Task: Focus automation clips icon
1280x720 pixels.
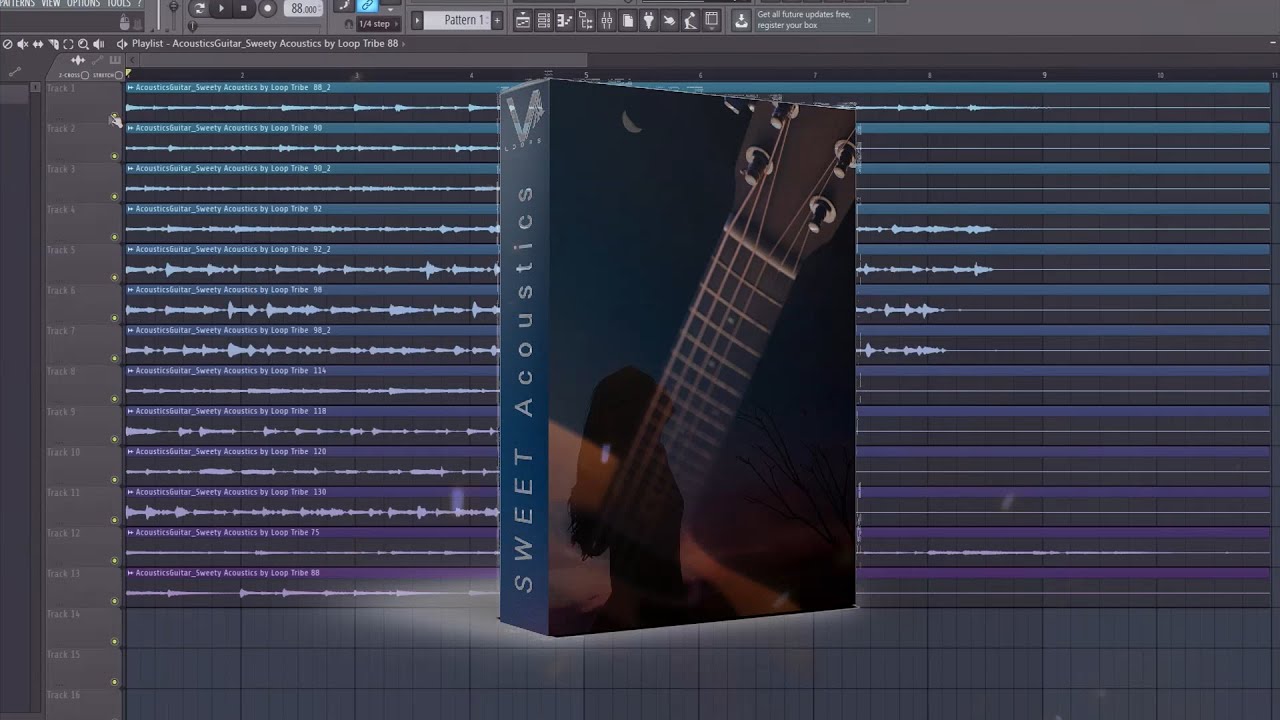Action: 98,61
